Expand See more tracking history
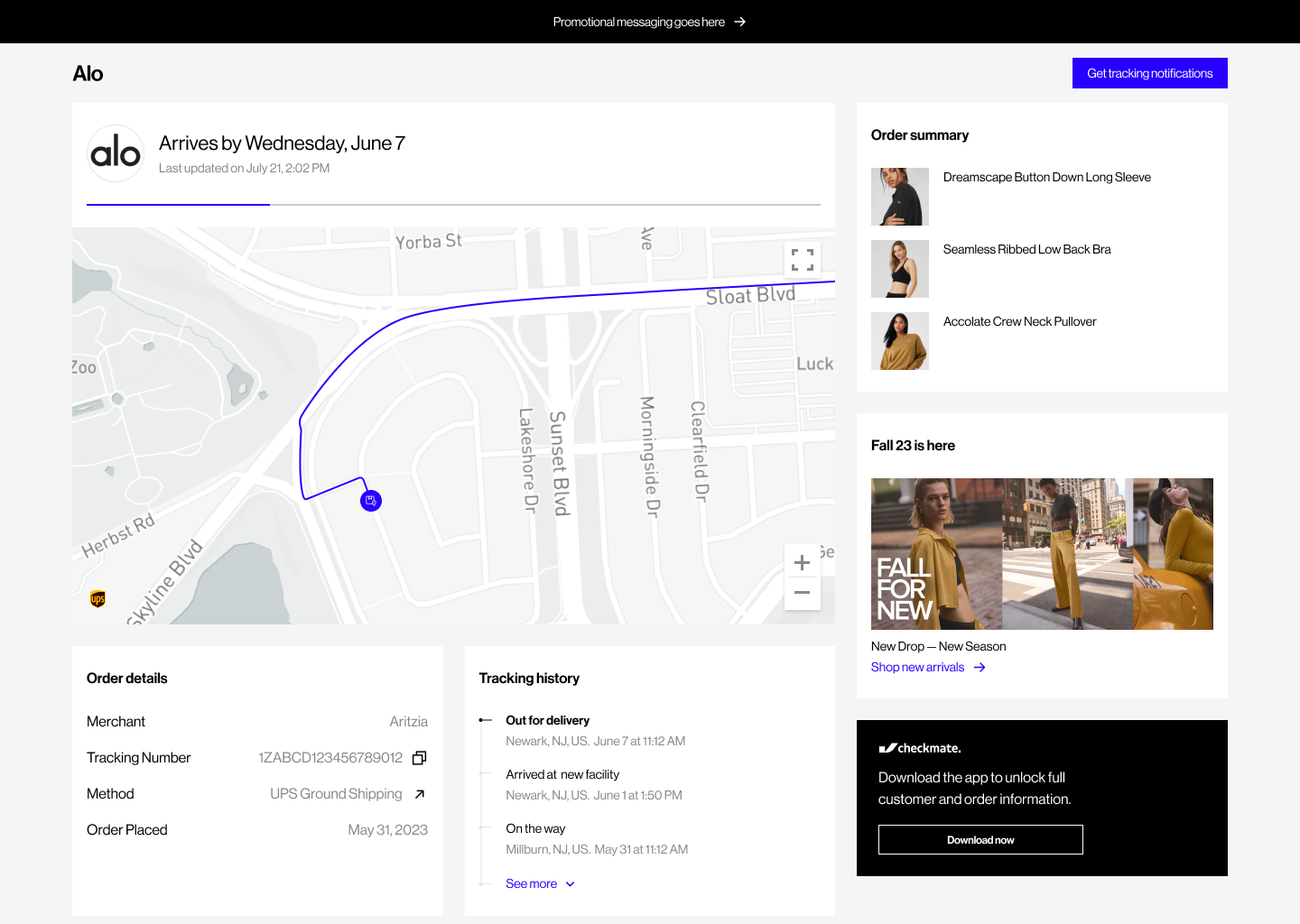The width and height of the screenshot is (1300, 924). [x=540, y=883]
